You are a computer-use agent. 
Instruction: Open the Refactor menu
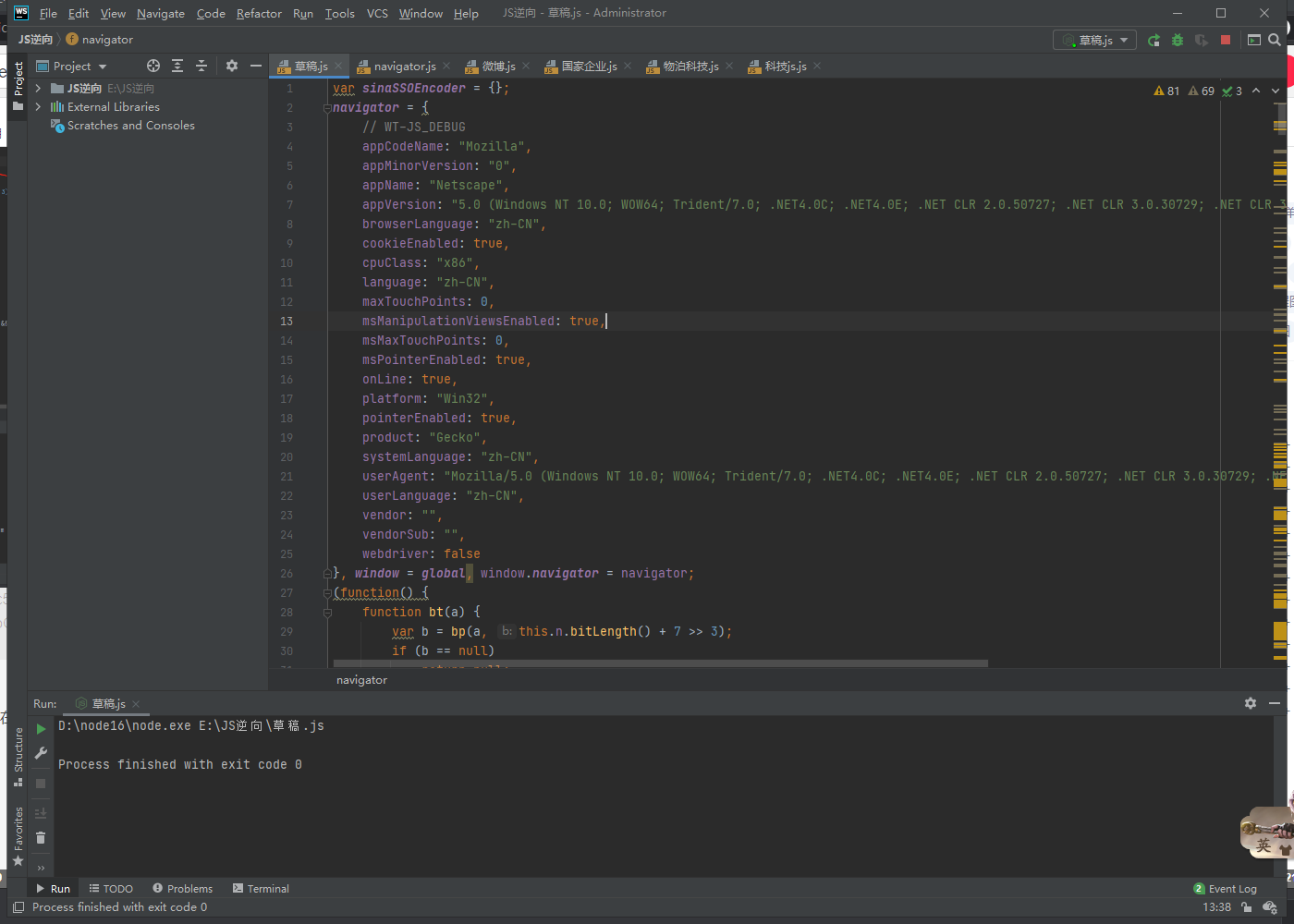(259, 13)
